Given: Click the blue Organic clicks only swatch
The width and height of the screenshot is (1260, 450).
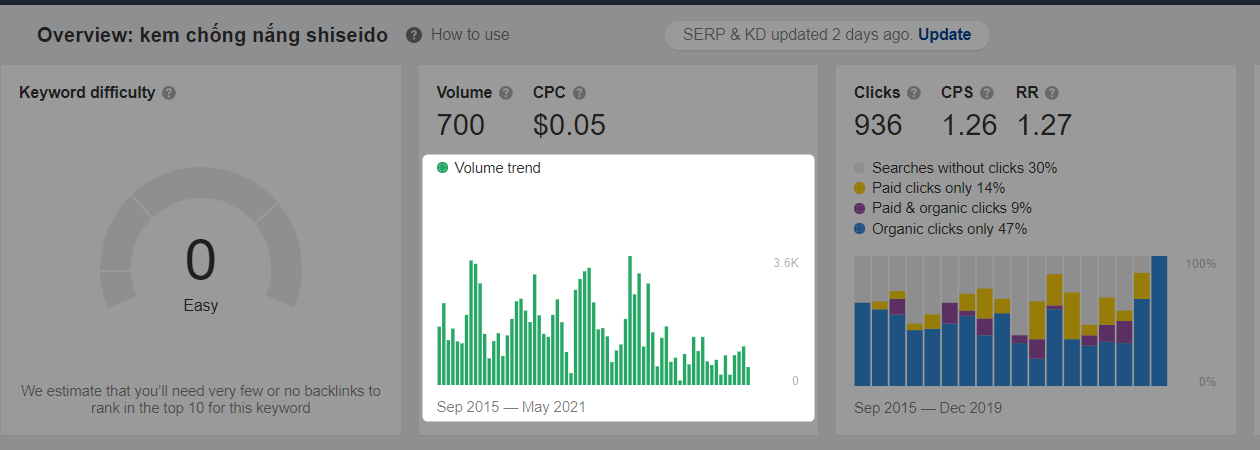Looking at the screenshot, I should point(860,229).
